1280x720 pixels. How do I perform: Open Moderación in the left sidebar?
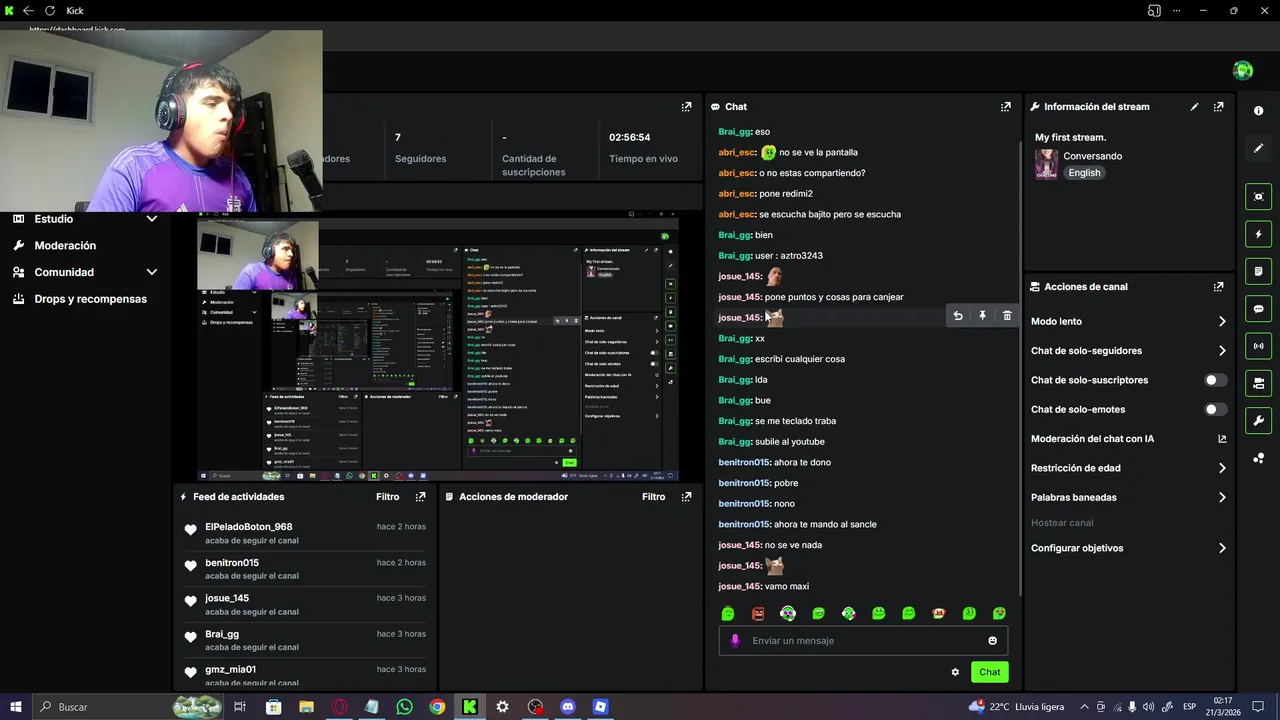click(65, 246)
